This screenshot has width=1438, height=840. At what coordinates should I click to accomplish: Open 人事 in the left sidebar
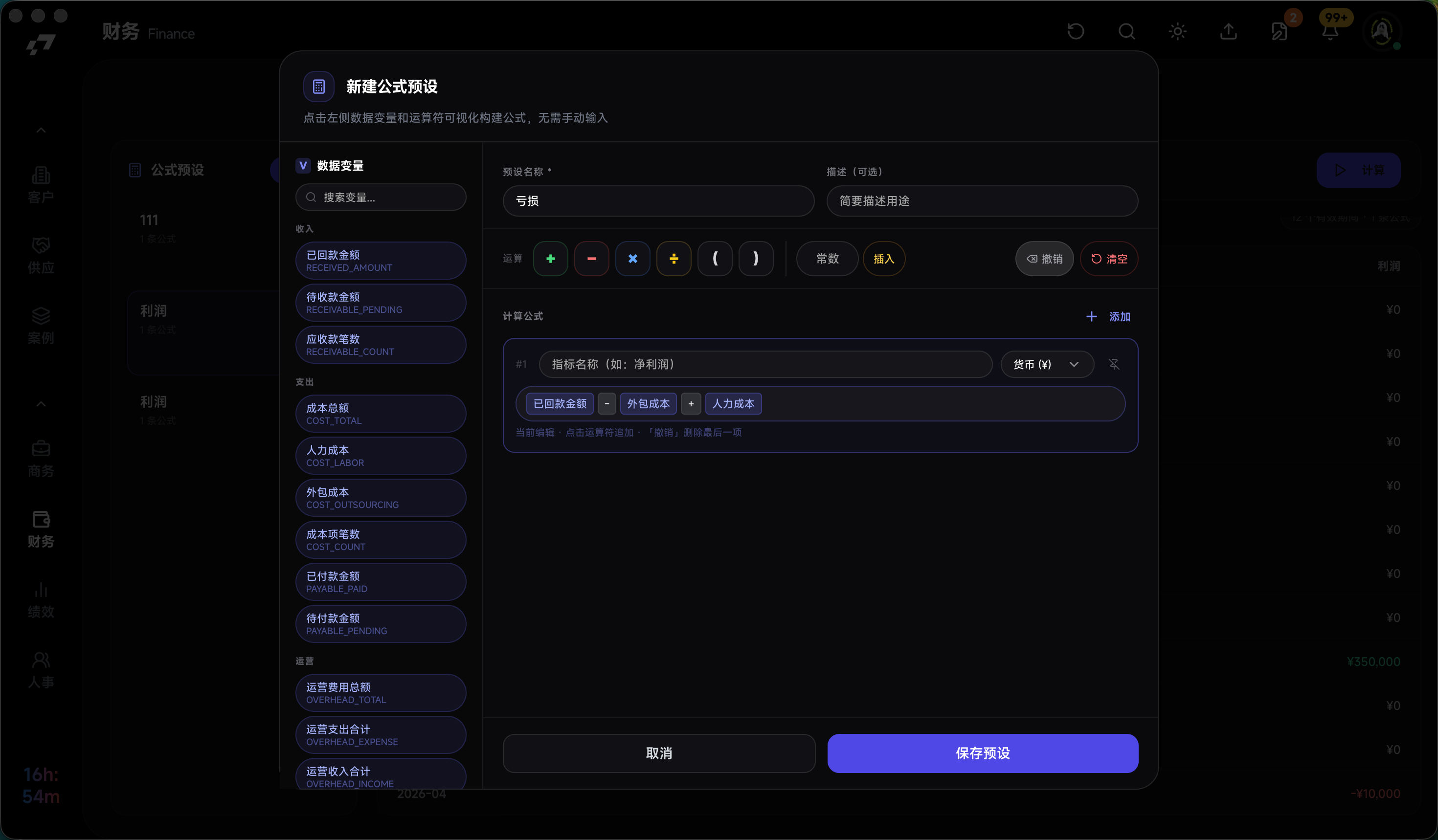coord(41,670)
